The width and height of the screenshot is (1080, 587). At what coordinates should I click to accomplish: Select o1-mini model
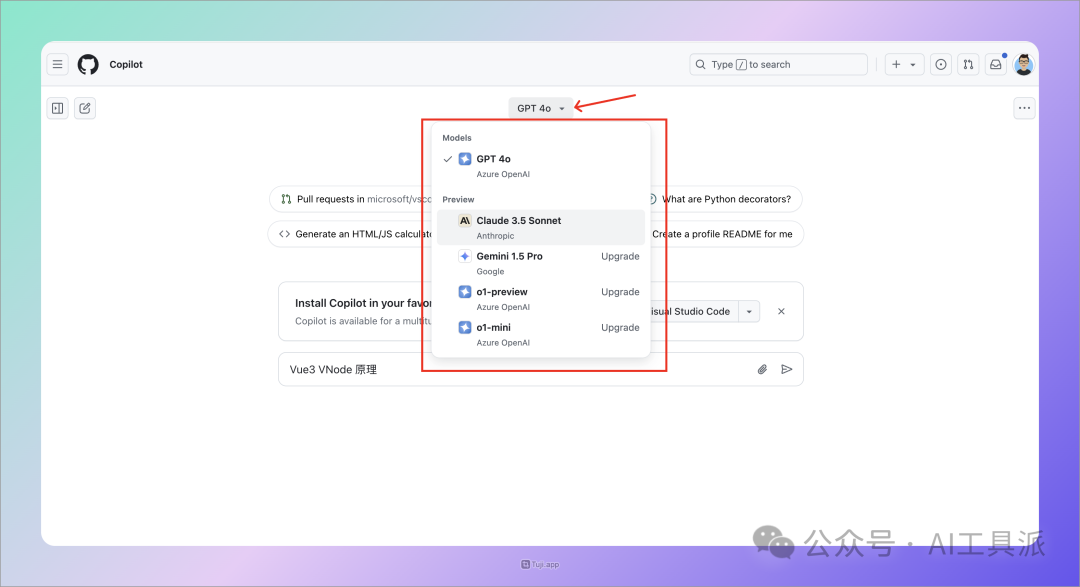tap(541, 334)
